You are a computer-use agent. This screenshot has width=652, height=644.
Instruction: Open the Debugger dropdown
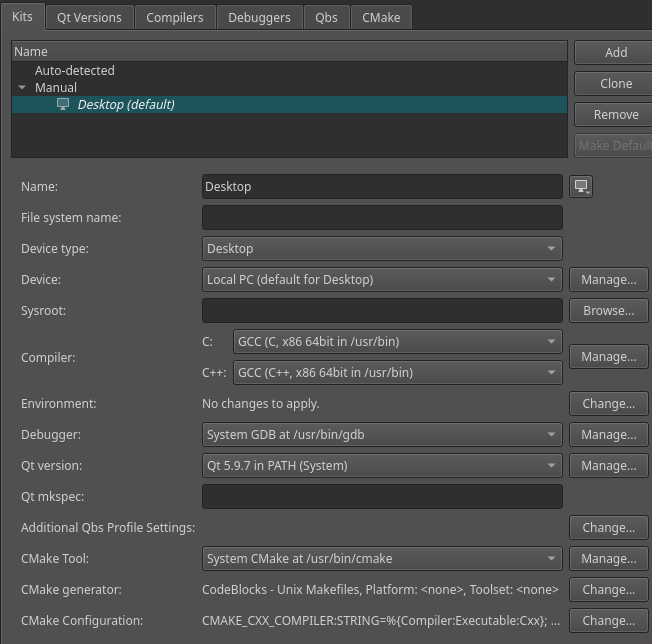click(x=382, y=434)
